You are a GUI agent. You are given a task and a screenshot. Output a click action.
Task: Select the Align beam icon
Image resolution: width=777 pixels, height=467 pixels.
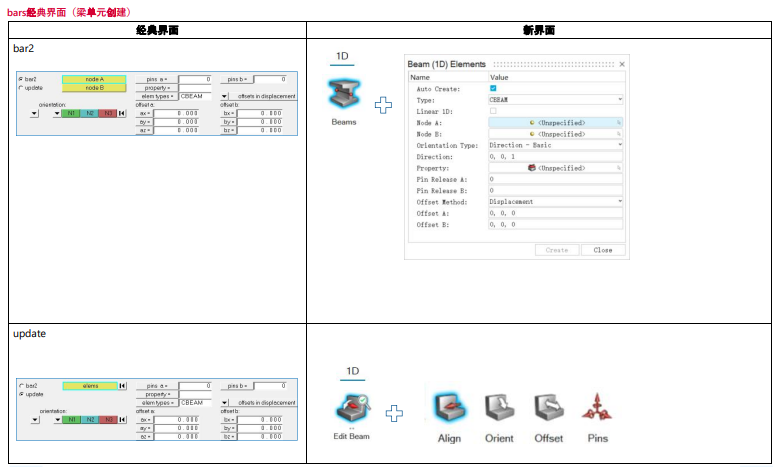pos(449,408)
